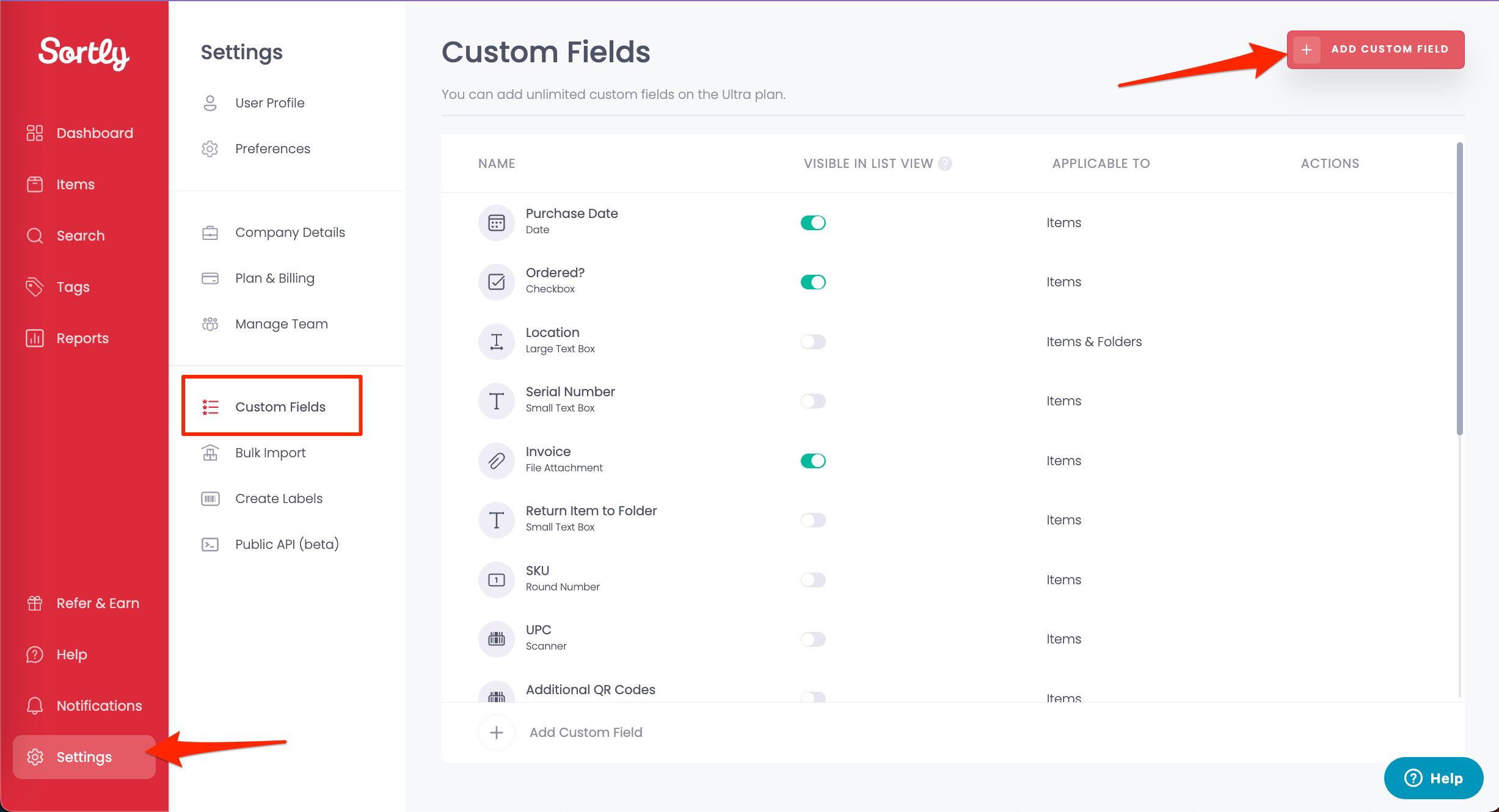The image size is (1499, 812).
Task: Click Add Custom Field at list bottom
Action: click(x=585, y=732)
